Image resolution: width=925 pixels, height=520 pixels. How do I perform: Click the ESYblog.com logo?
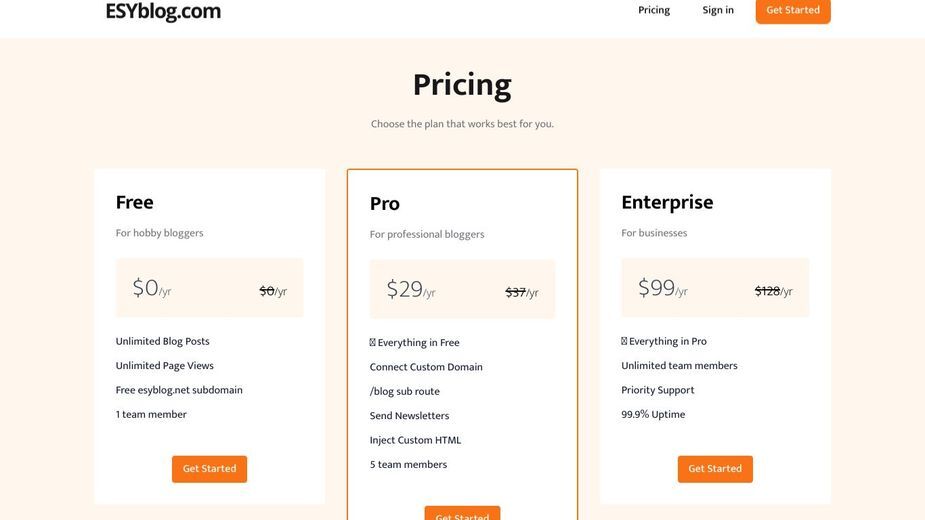point(163,11)
